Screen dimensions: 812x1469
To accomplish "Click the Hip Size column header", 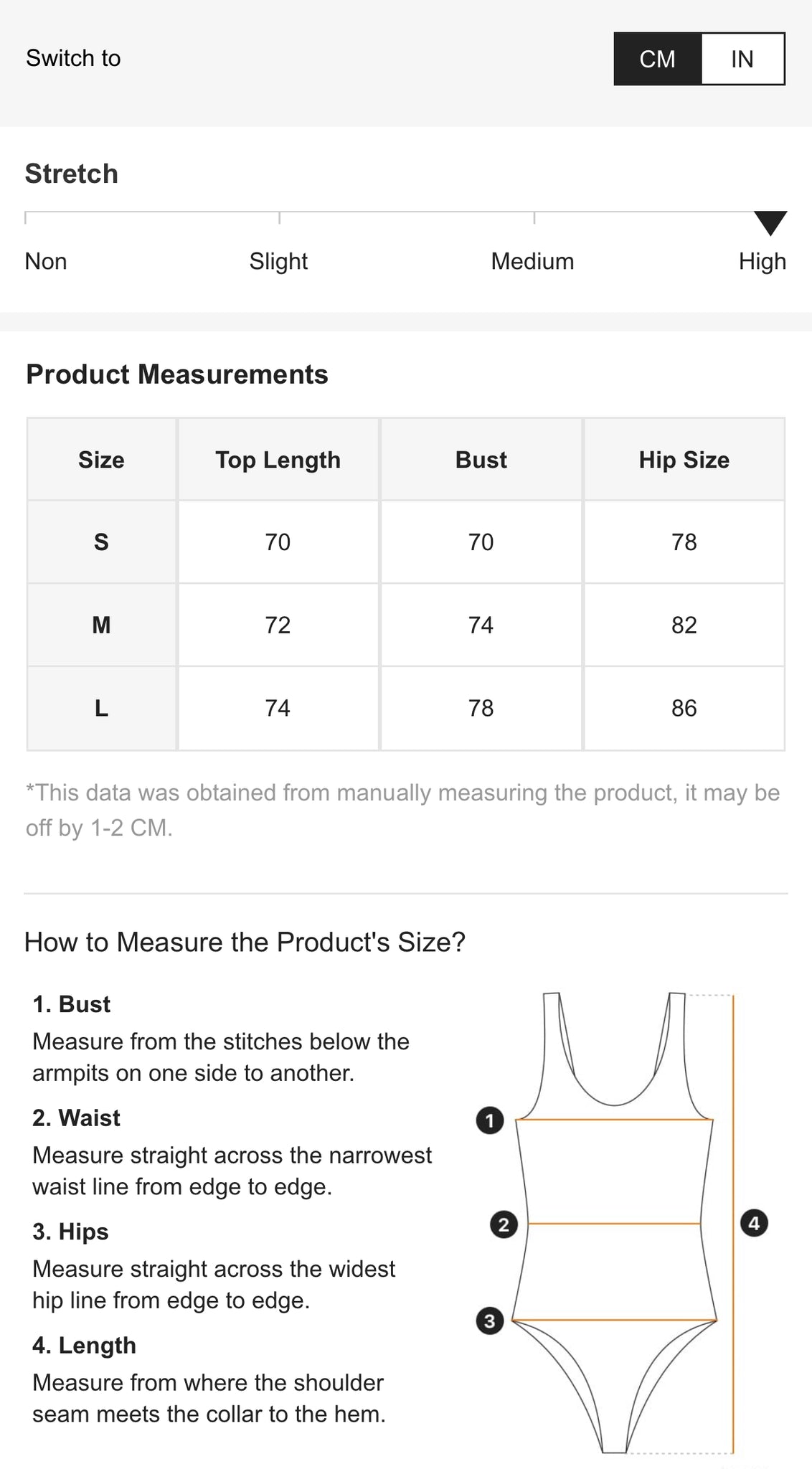I will pos(684,460).
